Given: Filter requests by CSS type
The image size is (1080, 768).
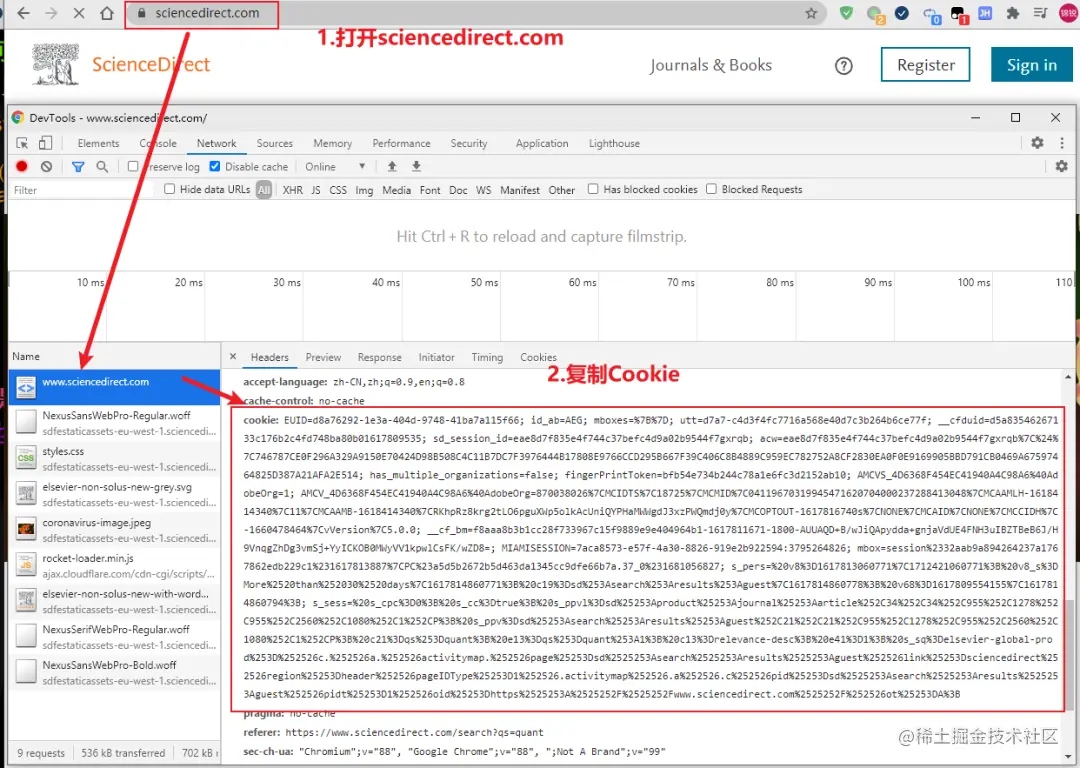Looking at the screenshot, I should (x=338, y=190).
